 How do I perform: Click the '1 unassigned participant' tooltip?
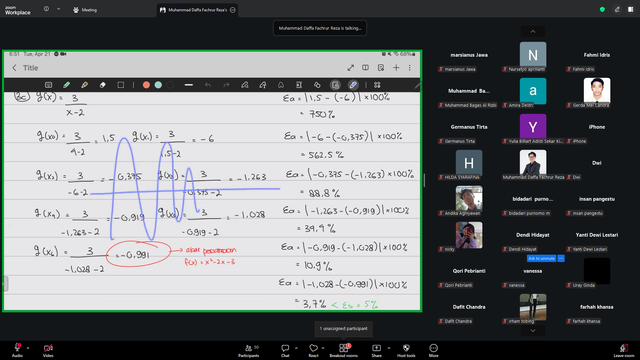click(344, 329)
